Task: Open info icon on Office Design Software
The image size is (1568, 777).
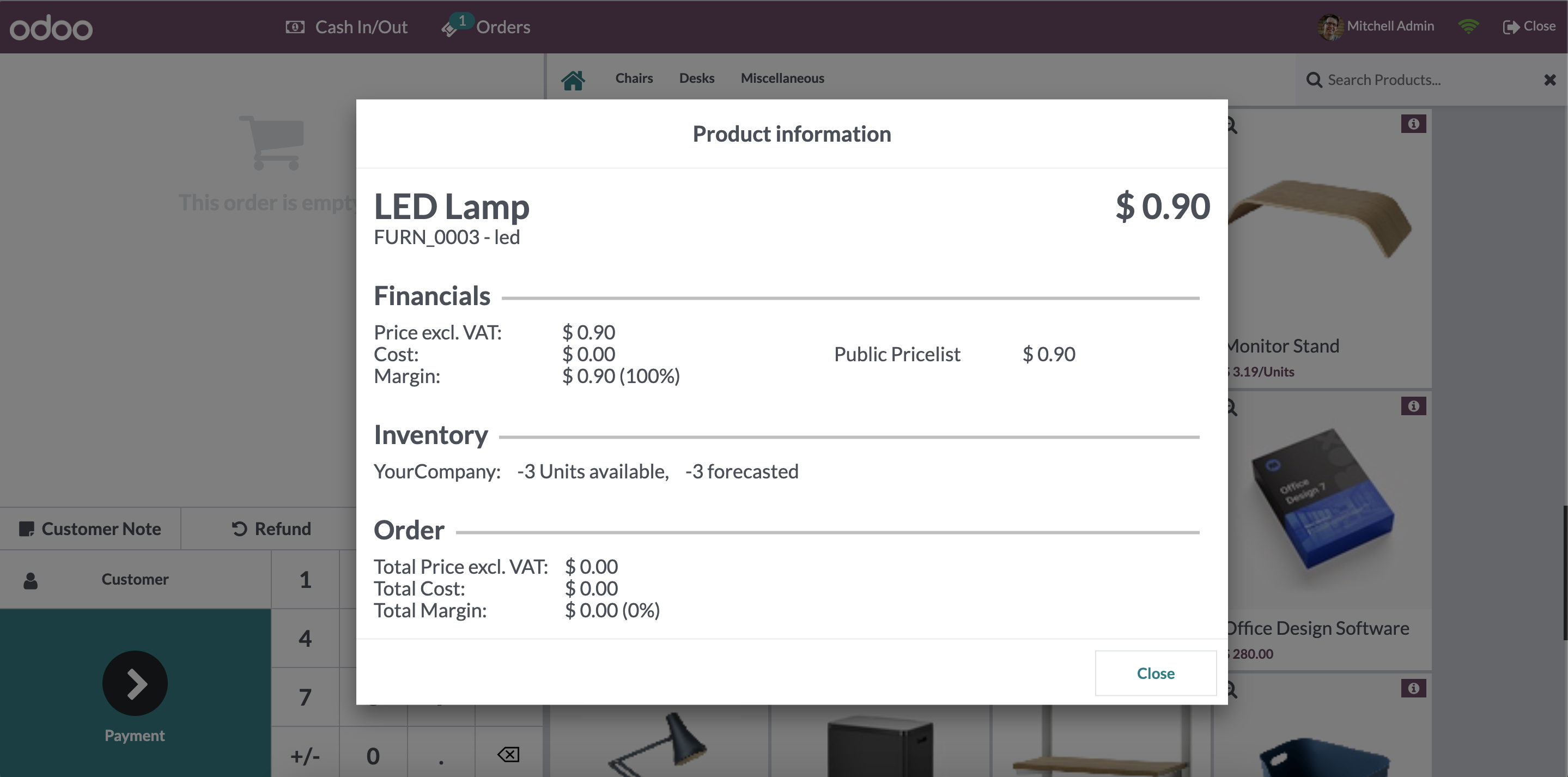Action: (x=1413, y=406)
